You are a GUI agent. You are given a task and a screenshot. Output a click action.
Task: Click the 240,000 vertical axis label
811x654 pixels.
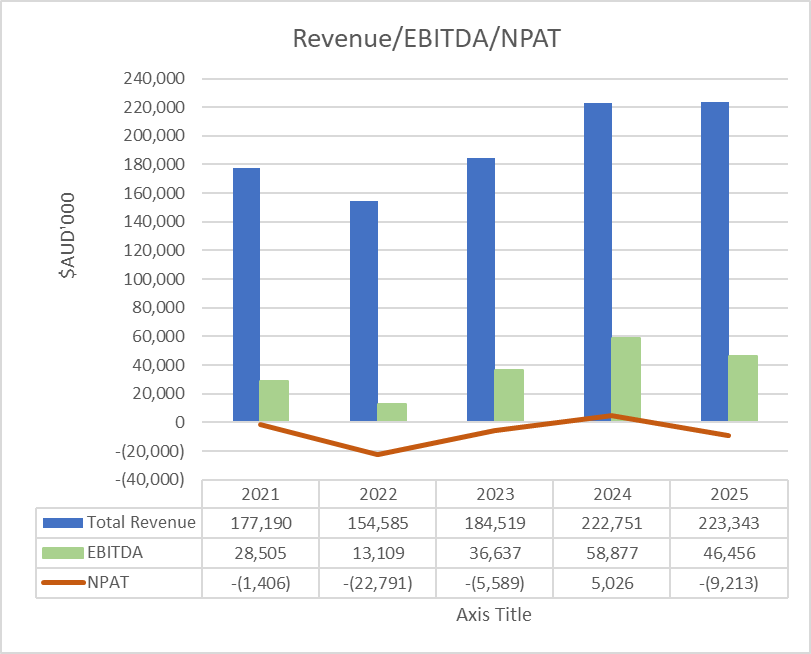point(154,79)
